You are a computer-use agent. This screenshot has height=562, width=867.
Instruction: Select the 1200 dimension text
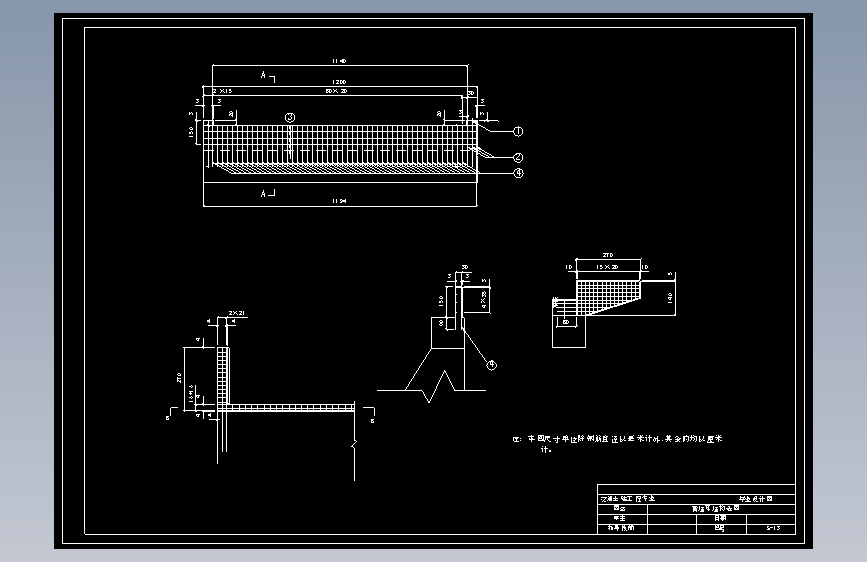(x=339, y=82)
